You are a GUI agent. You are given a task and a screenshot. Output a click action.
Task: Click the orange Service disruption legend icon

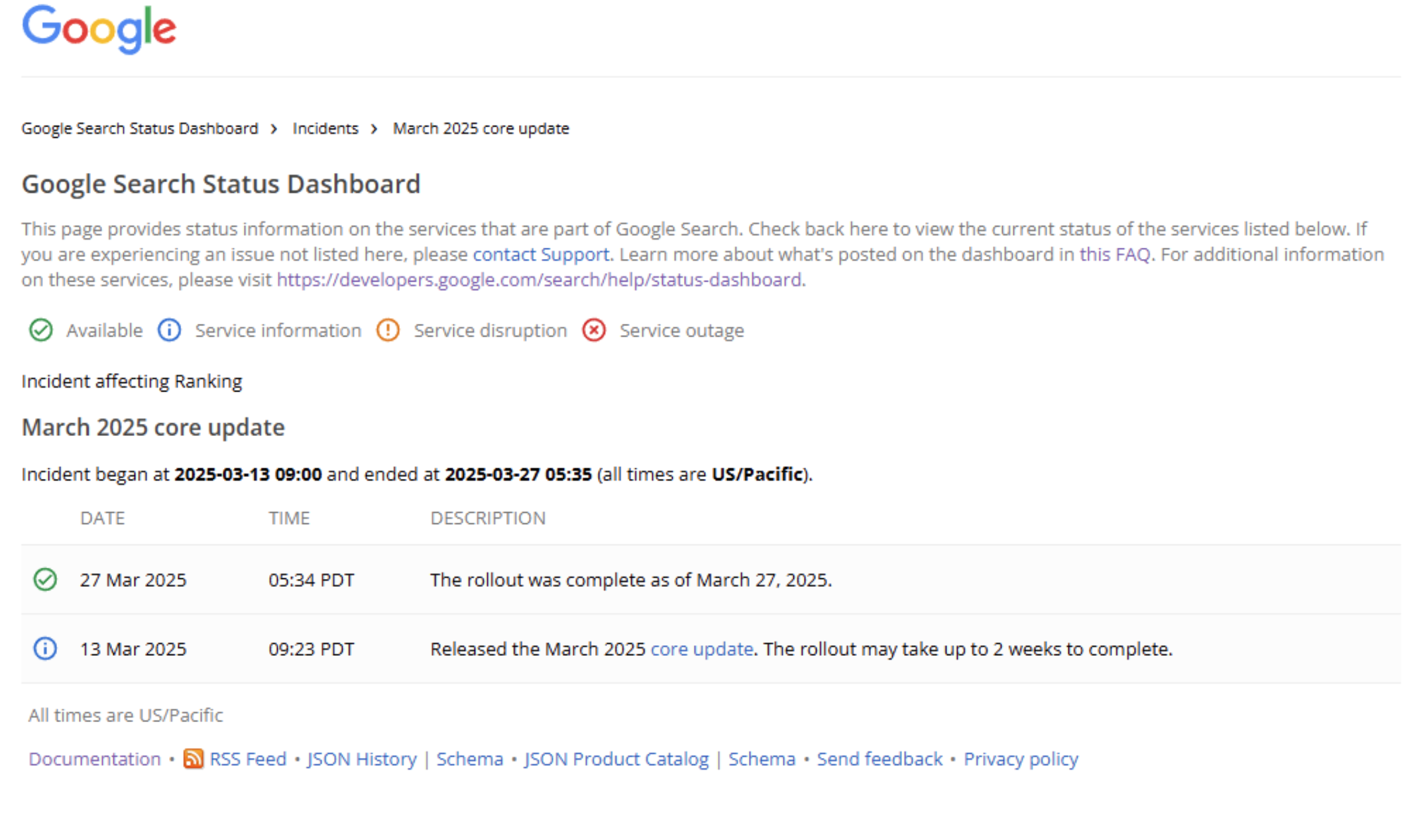[388, 330]
